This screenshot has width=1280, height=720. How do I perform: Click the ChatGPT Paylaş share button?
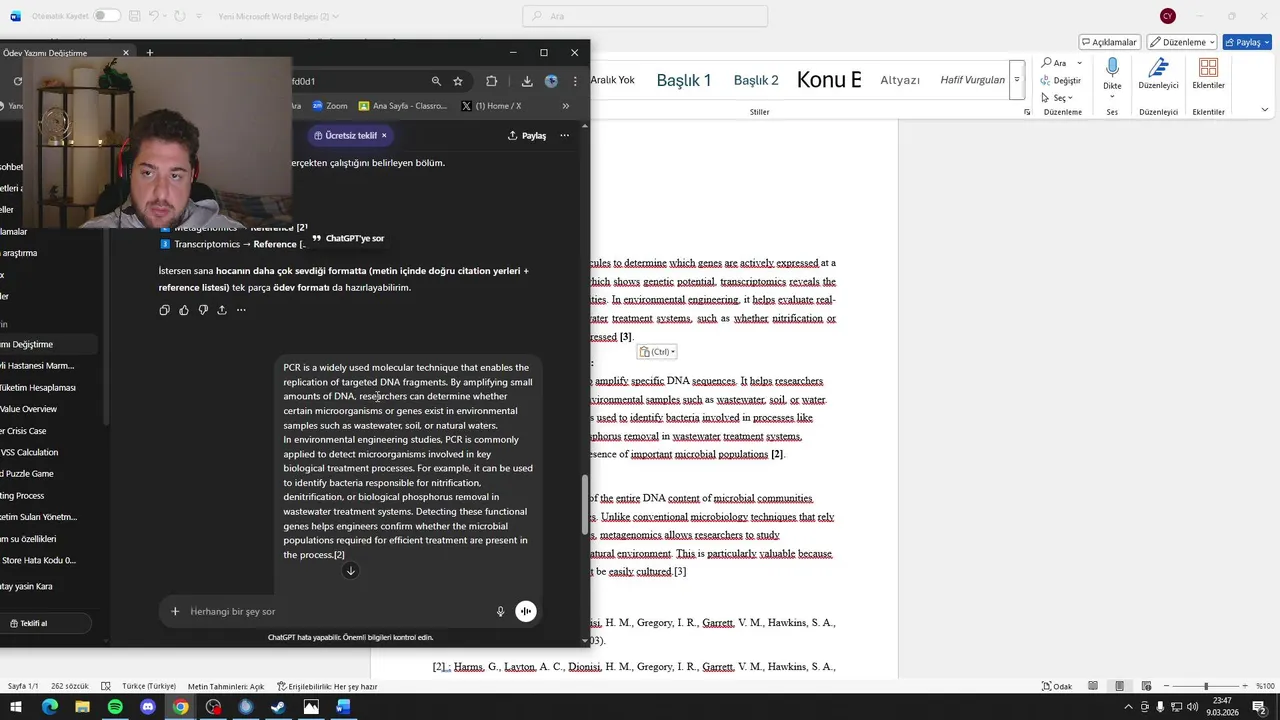527,135
